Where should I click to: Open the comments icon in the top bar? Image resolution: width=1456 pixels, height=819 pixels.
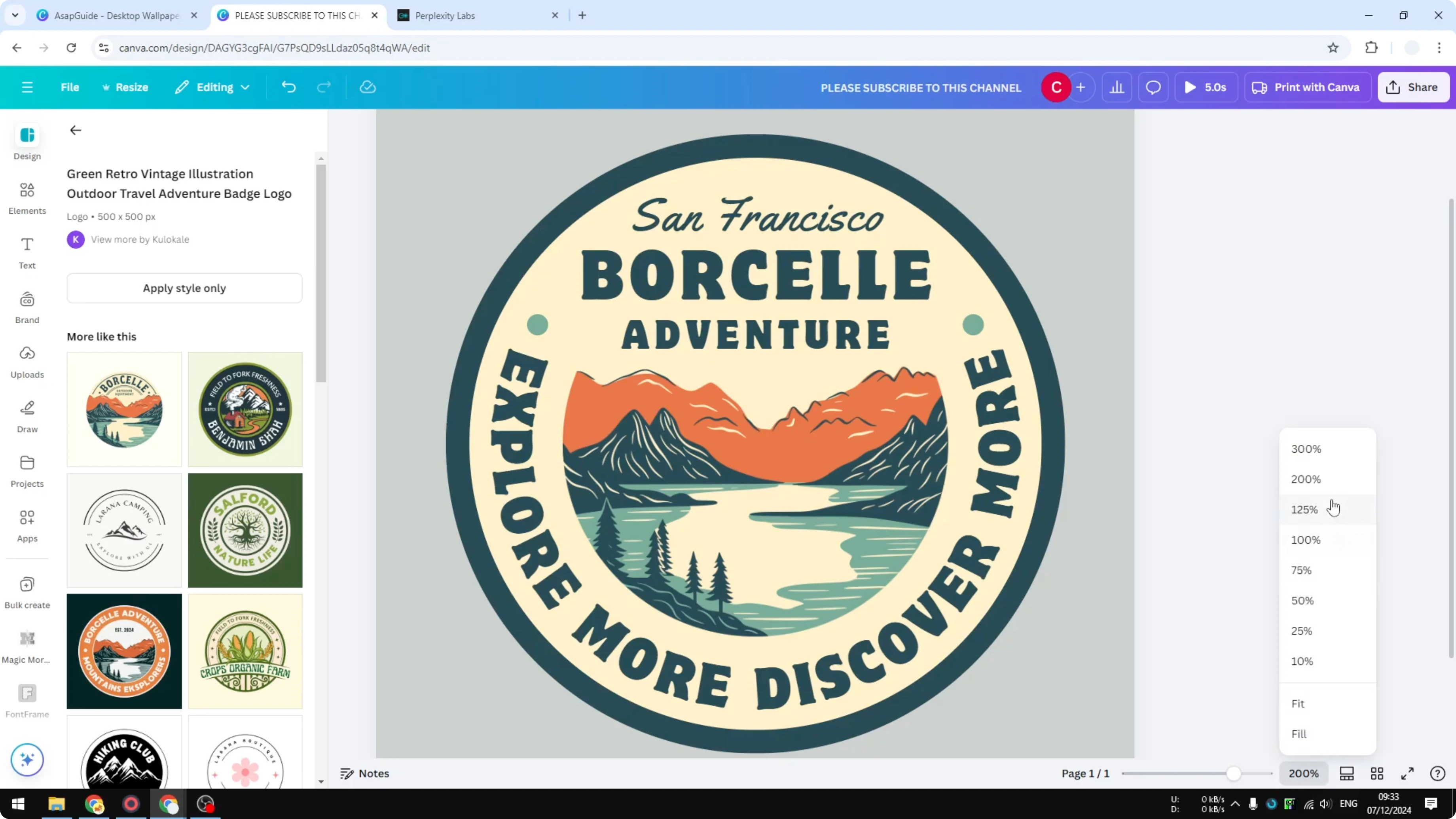point(1153,87)
